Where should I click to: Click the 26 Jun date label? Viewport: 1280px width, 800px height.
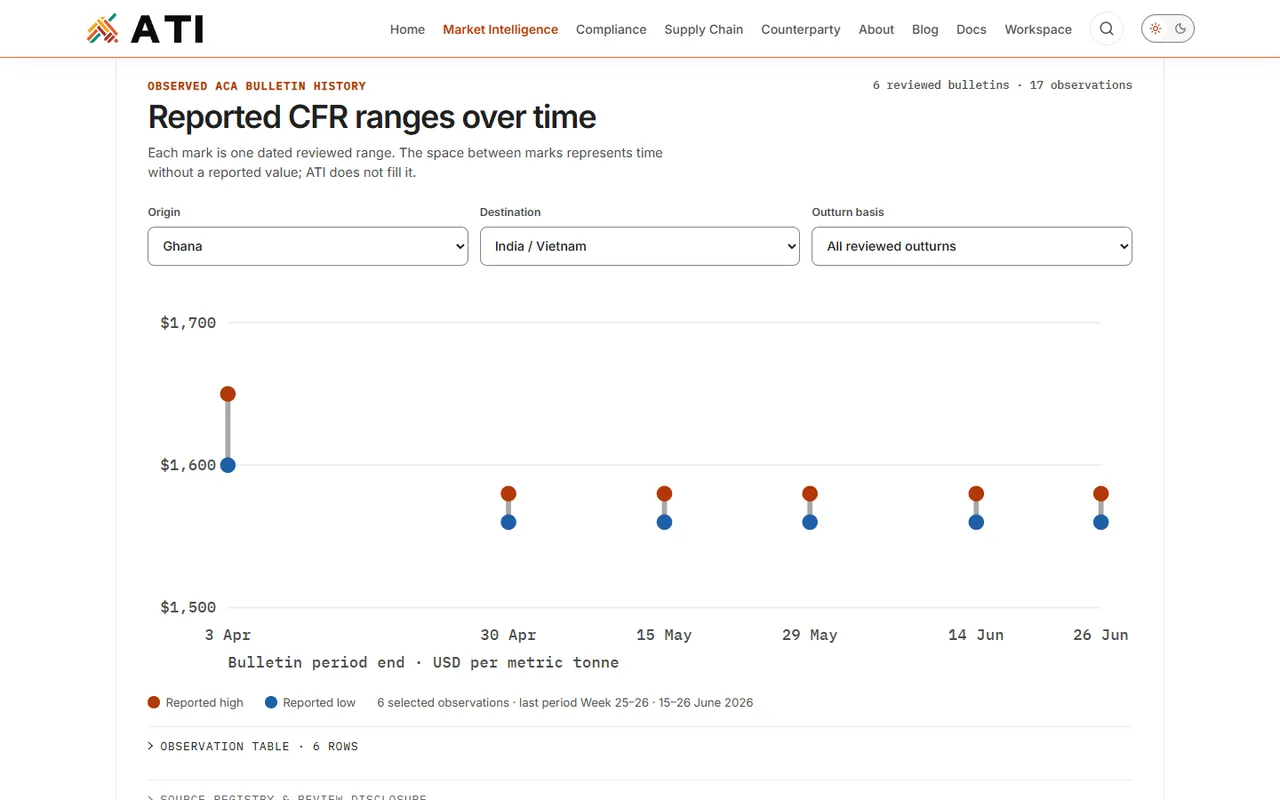tap(1101, 635)
